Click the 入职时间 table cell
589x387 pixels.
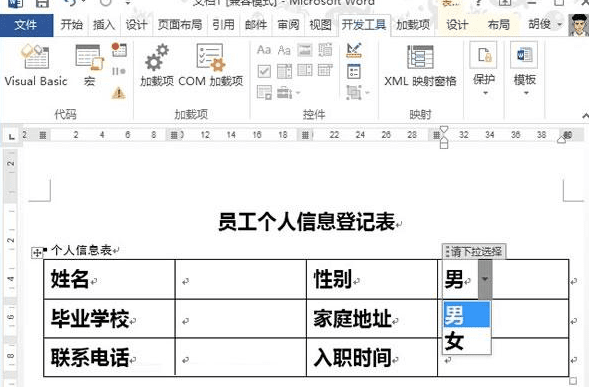372,357
